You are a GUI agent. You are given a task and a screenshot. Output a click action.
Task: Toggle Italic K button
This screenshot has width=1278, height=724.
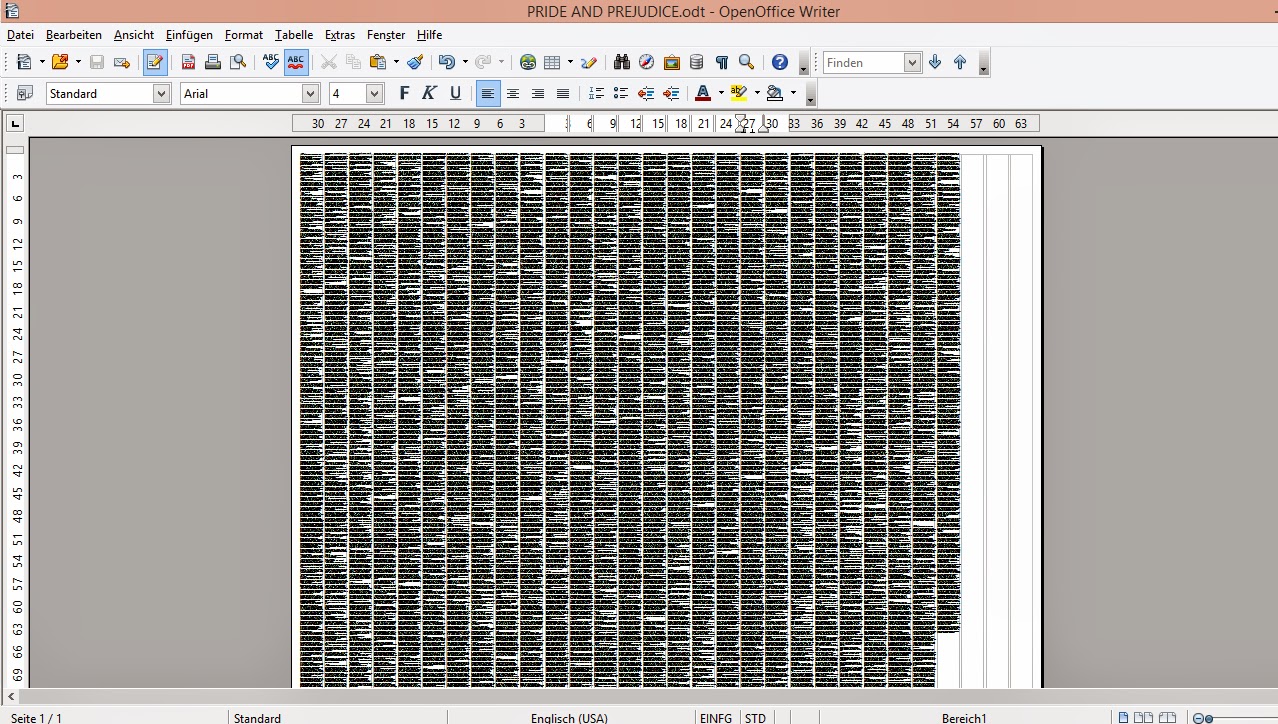pyautogui.click(x=429, y=93)
